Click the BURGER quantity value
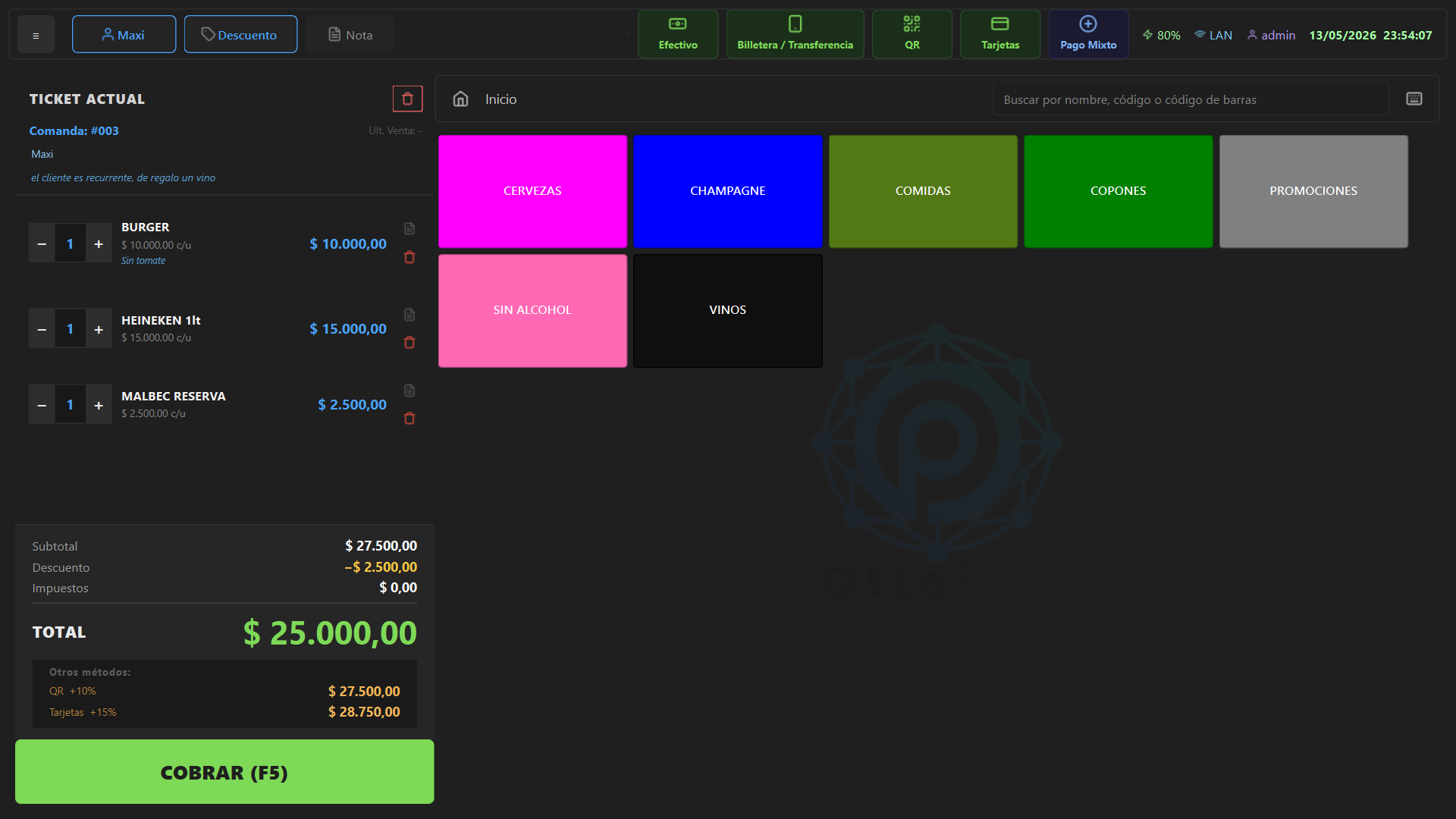This screenshot has width=1456, height=819. pyautogui.click(x=70, y=243)
